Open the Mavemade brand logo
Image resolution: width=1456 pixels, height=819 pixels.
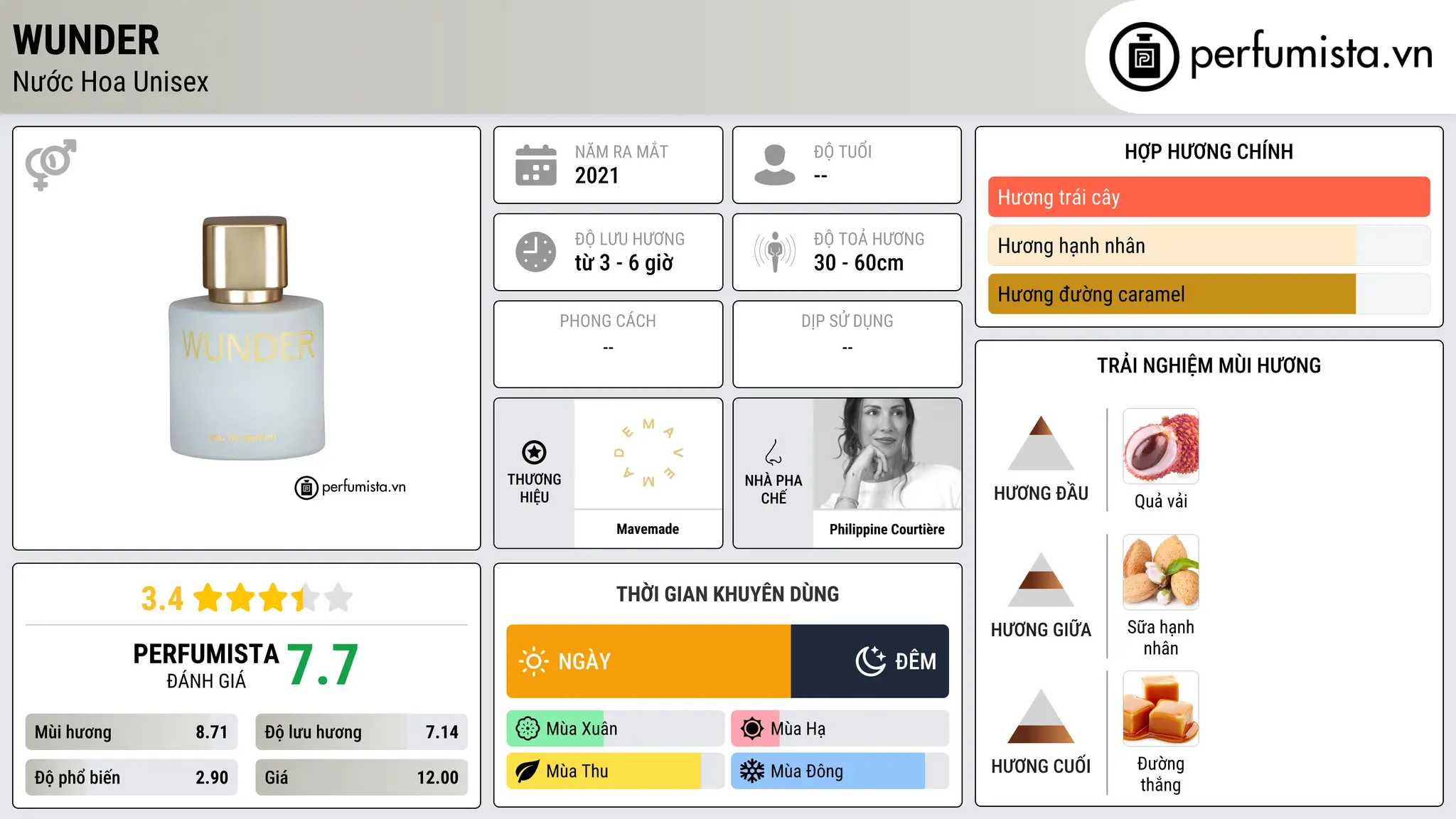[x=648, y=454]
